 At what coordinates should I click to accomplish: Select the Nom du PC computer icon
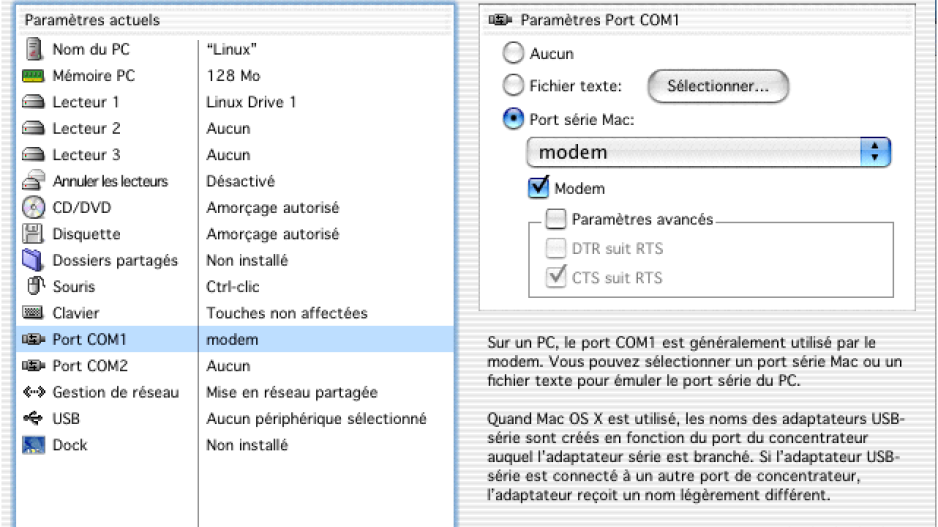pos(34,49)
